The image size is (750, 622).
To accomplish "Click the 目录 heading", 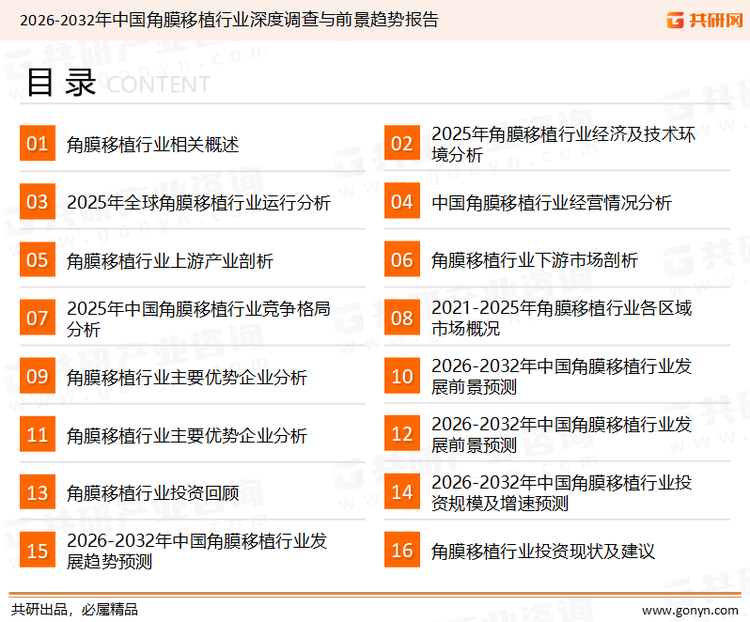I will coord(62,83).
